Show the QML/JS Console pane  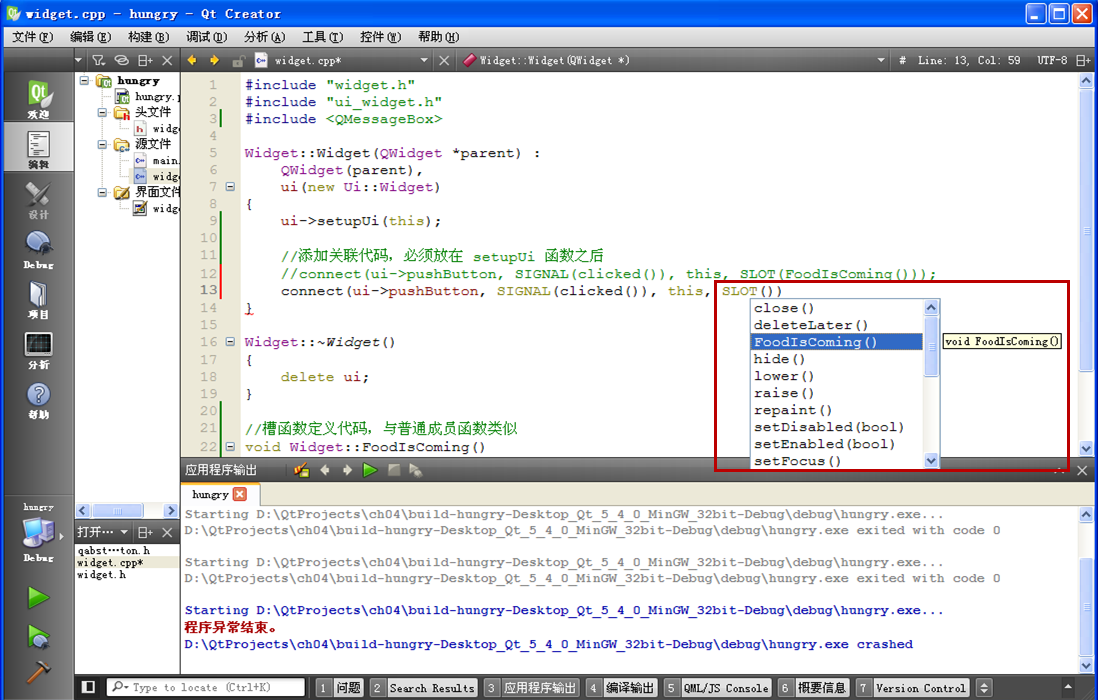(717, 688)
